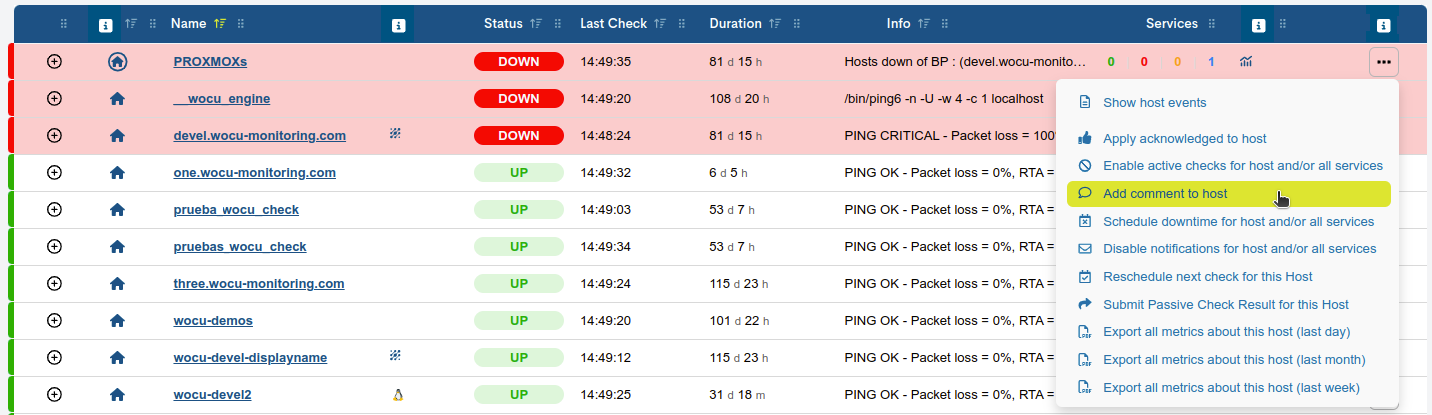
Task: Open the three-dots actions menu for PROXMOXs
Action: [1384, 61]
